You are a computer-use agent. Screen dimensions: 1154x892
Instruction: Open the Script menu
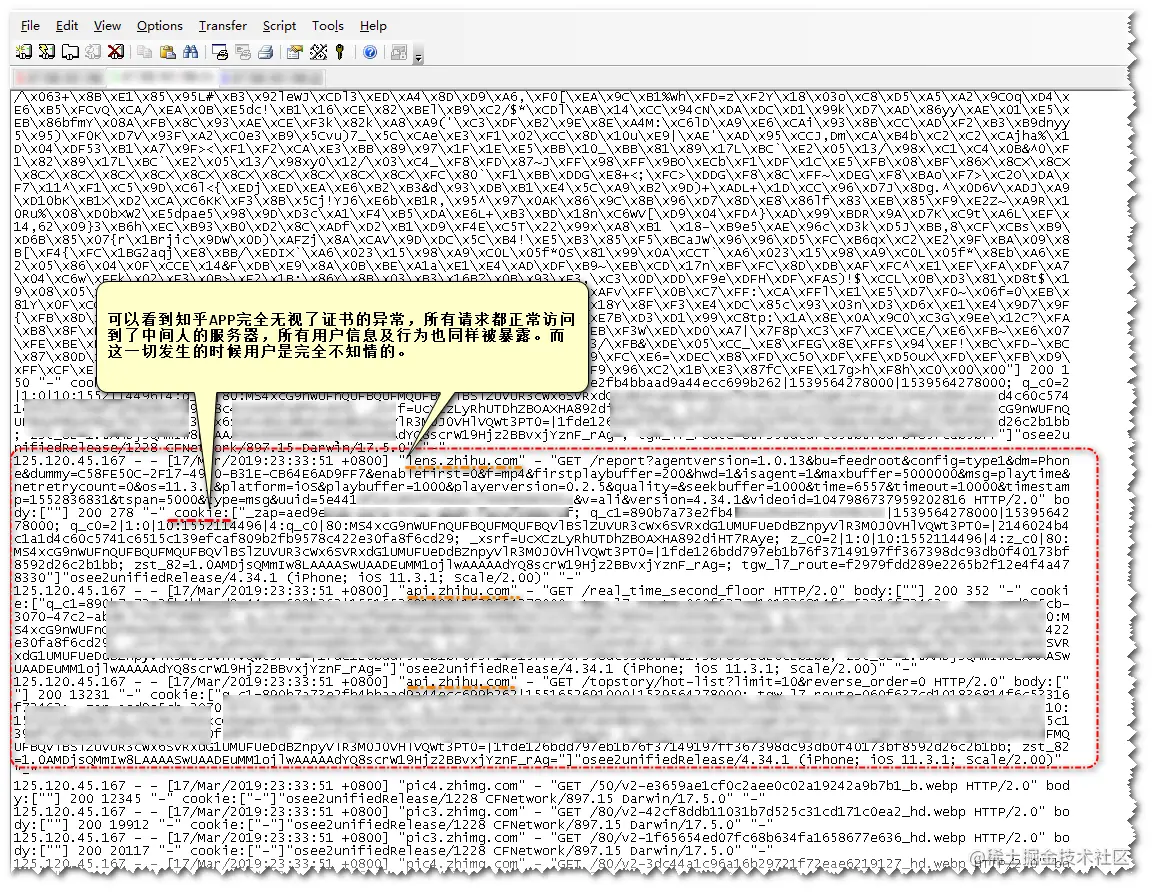[279, 26]
